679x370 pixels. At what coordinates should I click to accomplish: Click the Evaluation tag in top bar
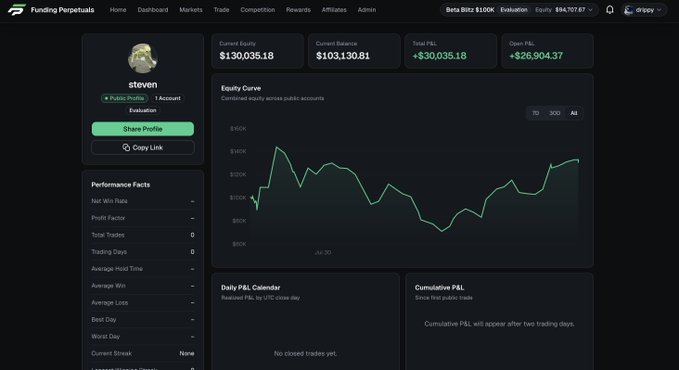514,10
